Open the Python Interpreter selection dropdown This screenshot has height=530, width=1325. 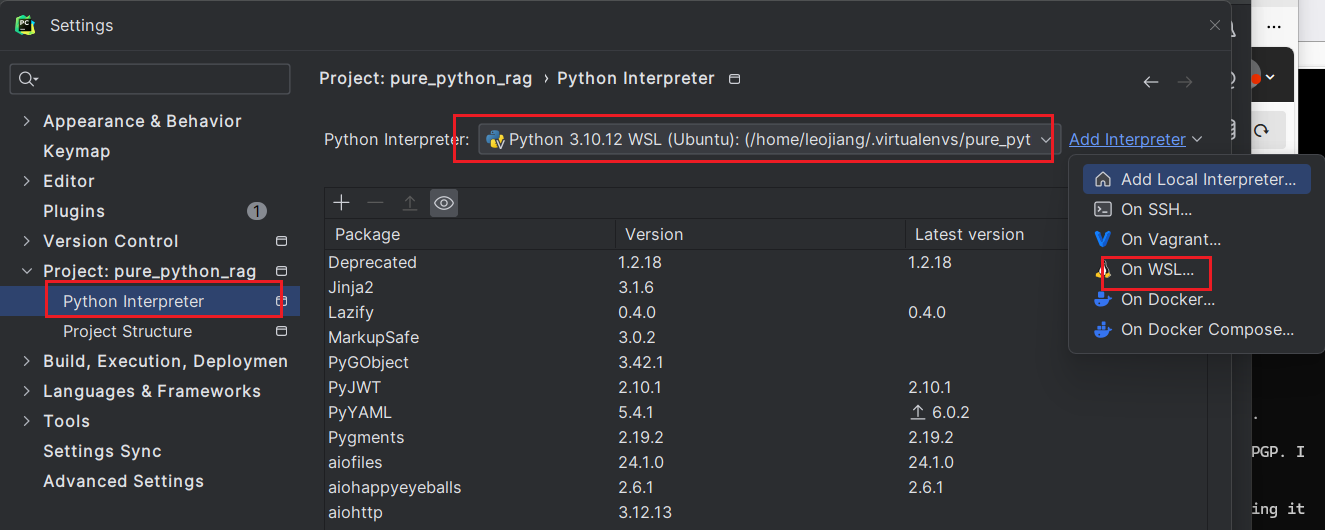click(769, 140)
